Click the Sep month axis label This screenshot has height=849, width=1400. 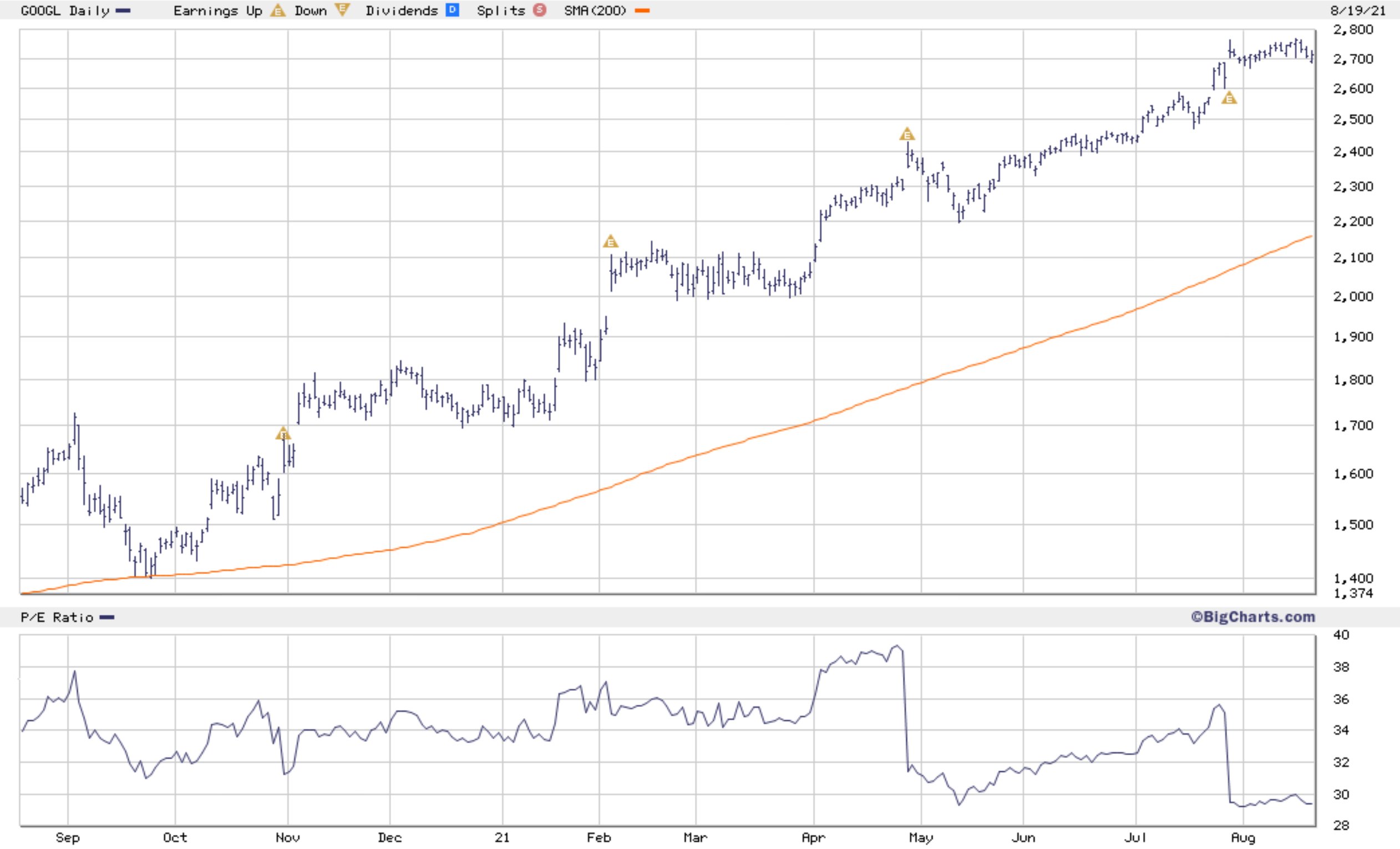click(x=68, y=838)
